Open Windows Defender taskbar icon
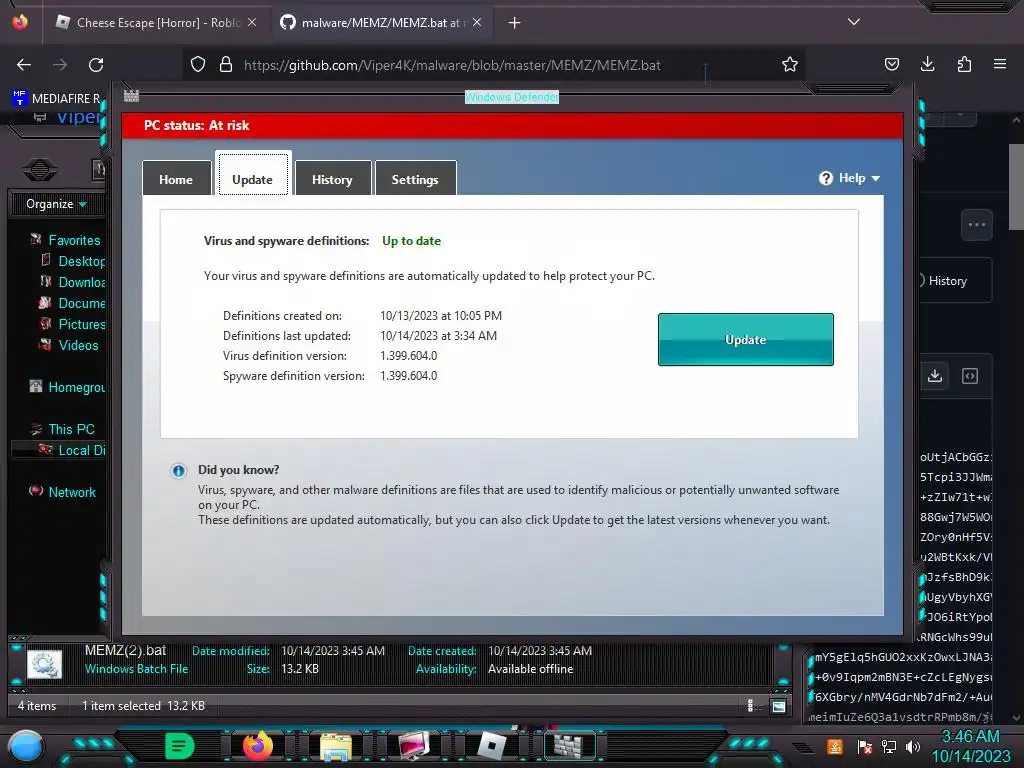Screen dimensions: 1024x768 point(569,746)
